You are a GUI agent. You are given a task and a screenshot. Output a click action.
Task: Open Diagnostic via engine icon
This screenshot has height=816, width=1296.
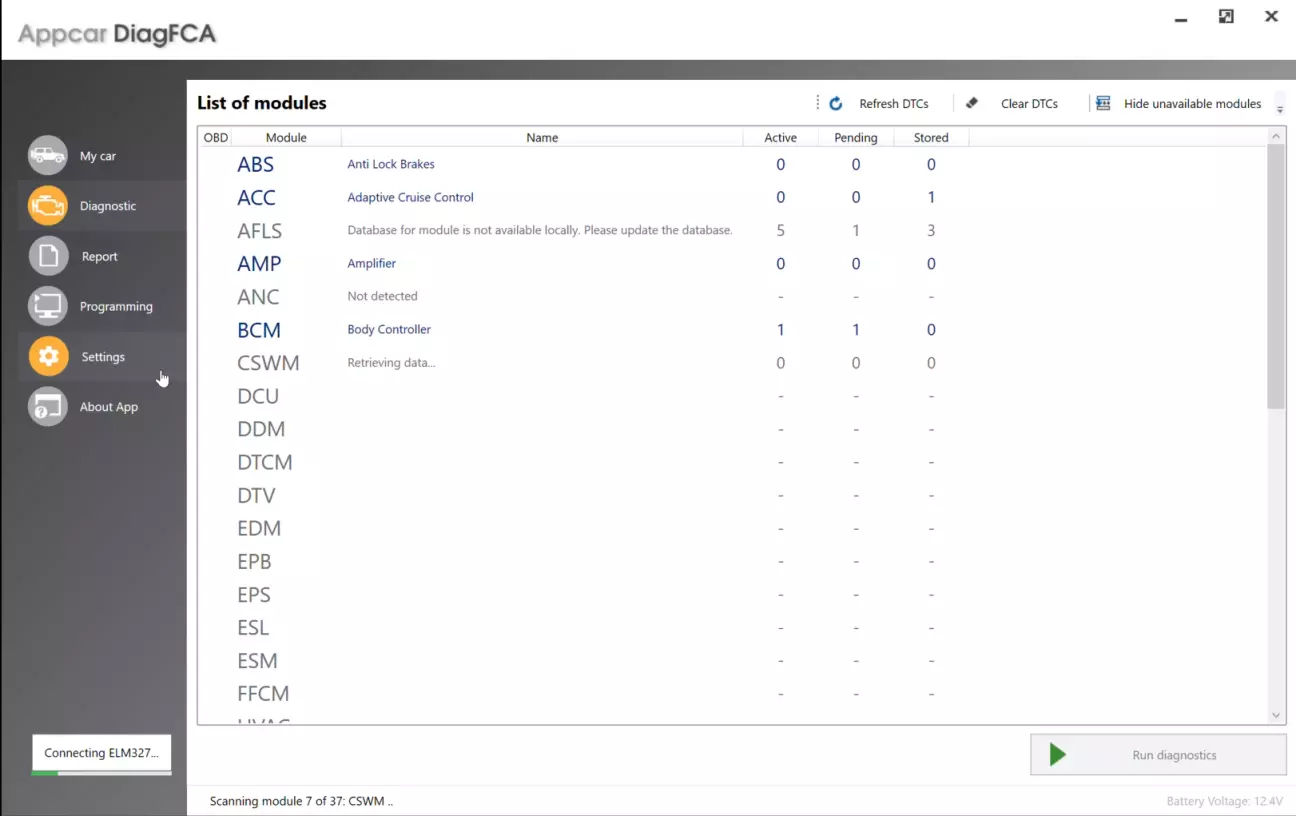point(48,206)
